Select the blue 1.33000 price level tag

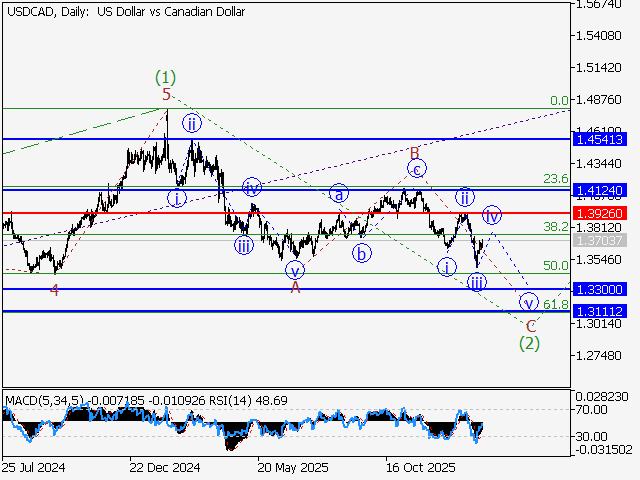[600, 289]
